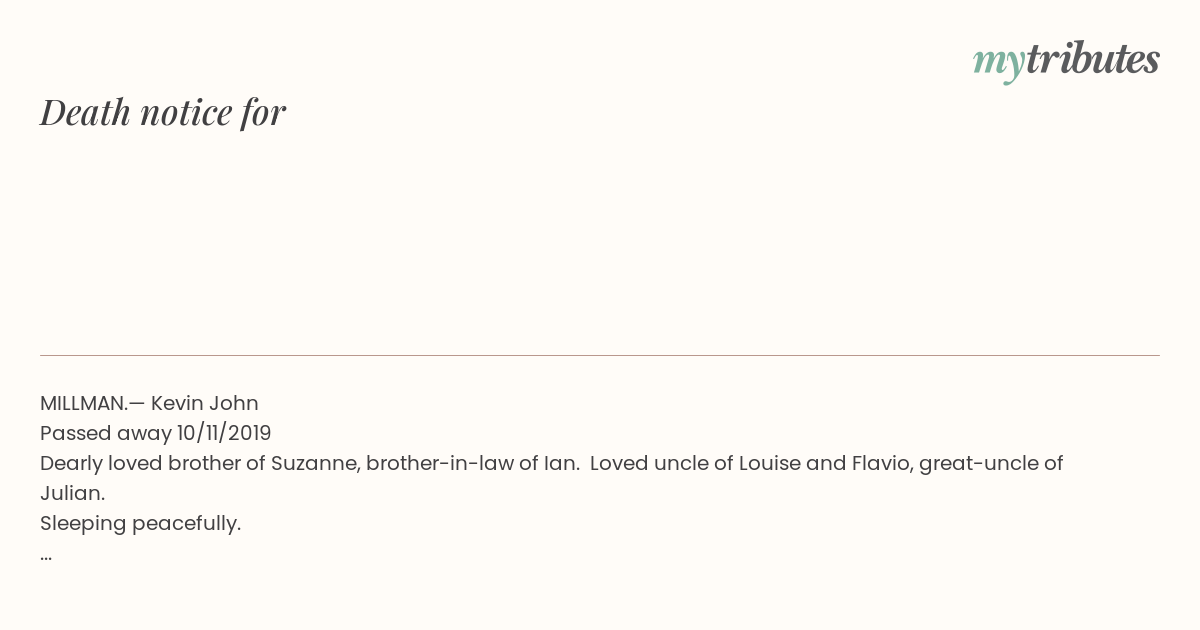Expand the truncated notice via the ellipsis
The height and width of the screenshot is (630, 1200).
(46, 554)
